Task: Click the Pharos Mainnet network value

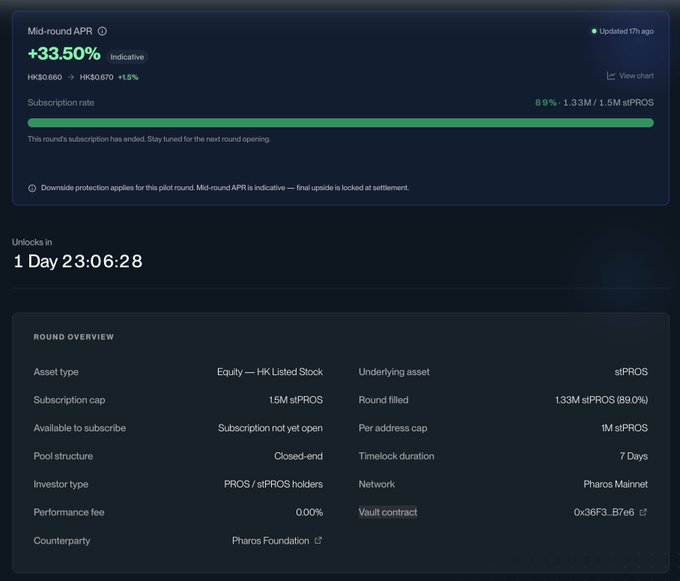Action: [x=615, y=484]
